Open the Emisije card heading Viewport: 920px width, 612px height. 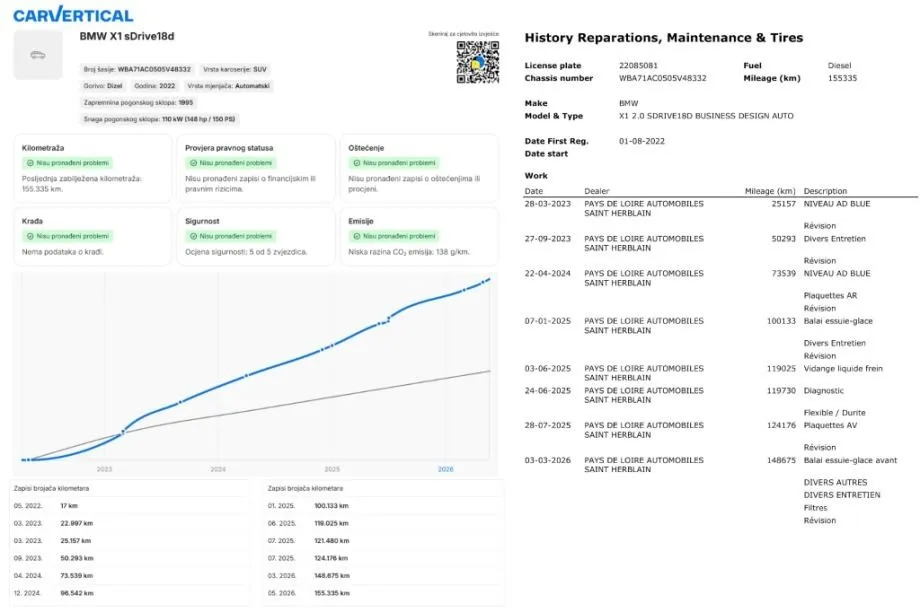(361, 221)
